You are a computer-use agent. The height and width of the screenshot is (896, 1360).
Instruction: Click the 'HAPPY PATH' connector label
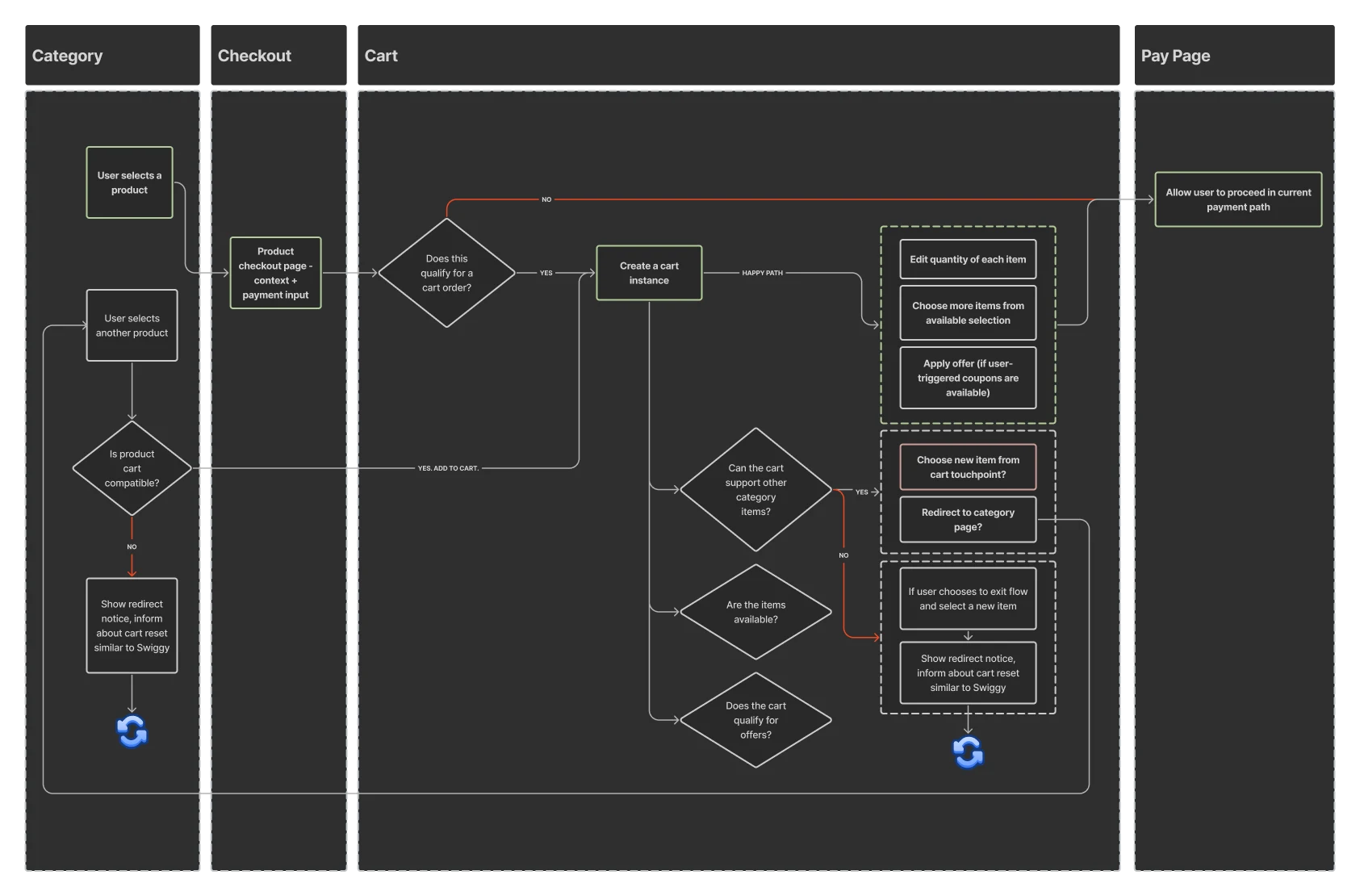coord(762,273)
